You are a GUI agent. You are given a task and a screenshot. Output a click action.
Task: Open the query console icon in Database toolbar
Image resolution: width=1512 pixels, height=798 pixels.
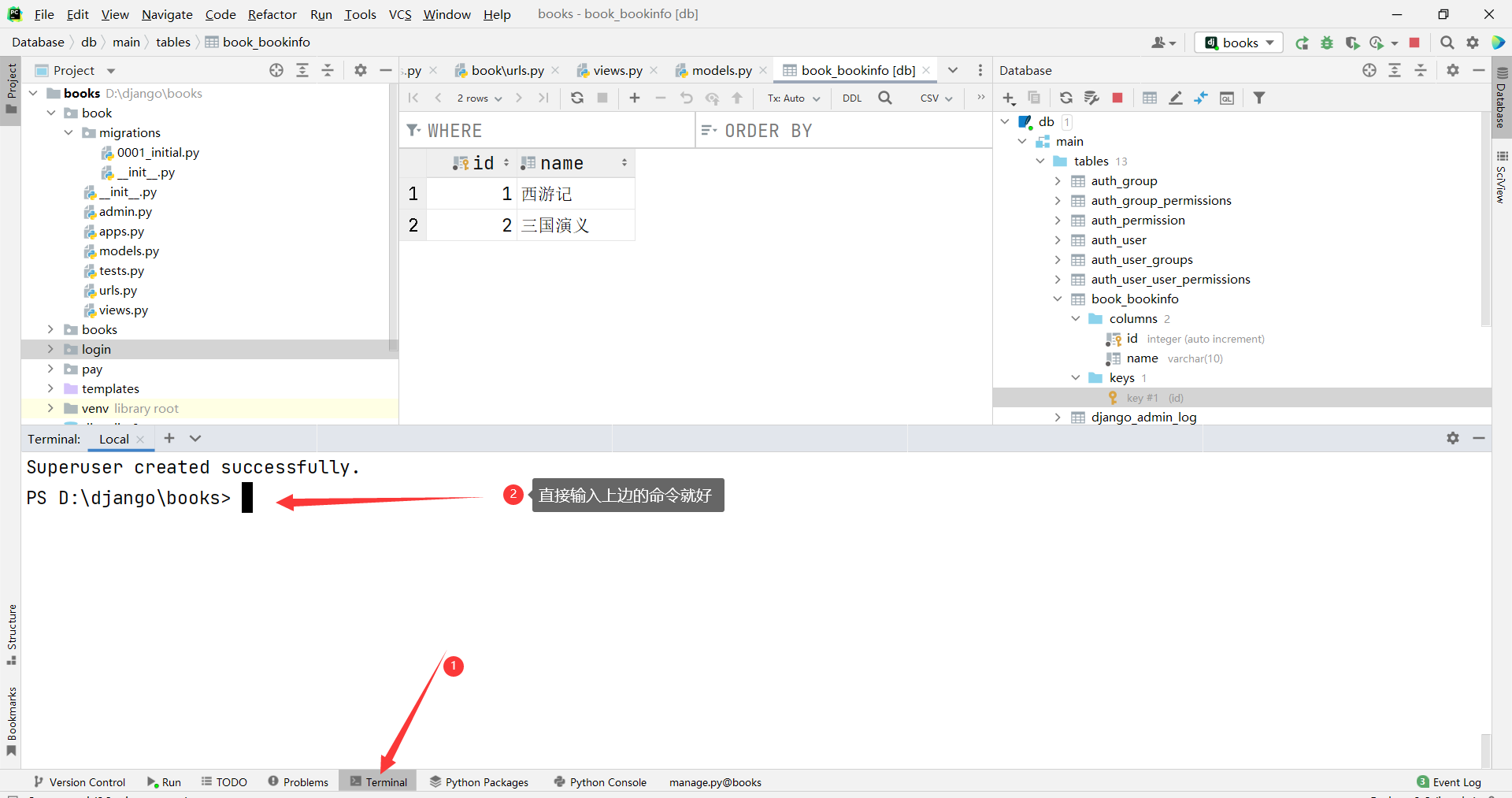[x=1227, y=98]
